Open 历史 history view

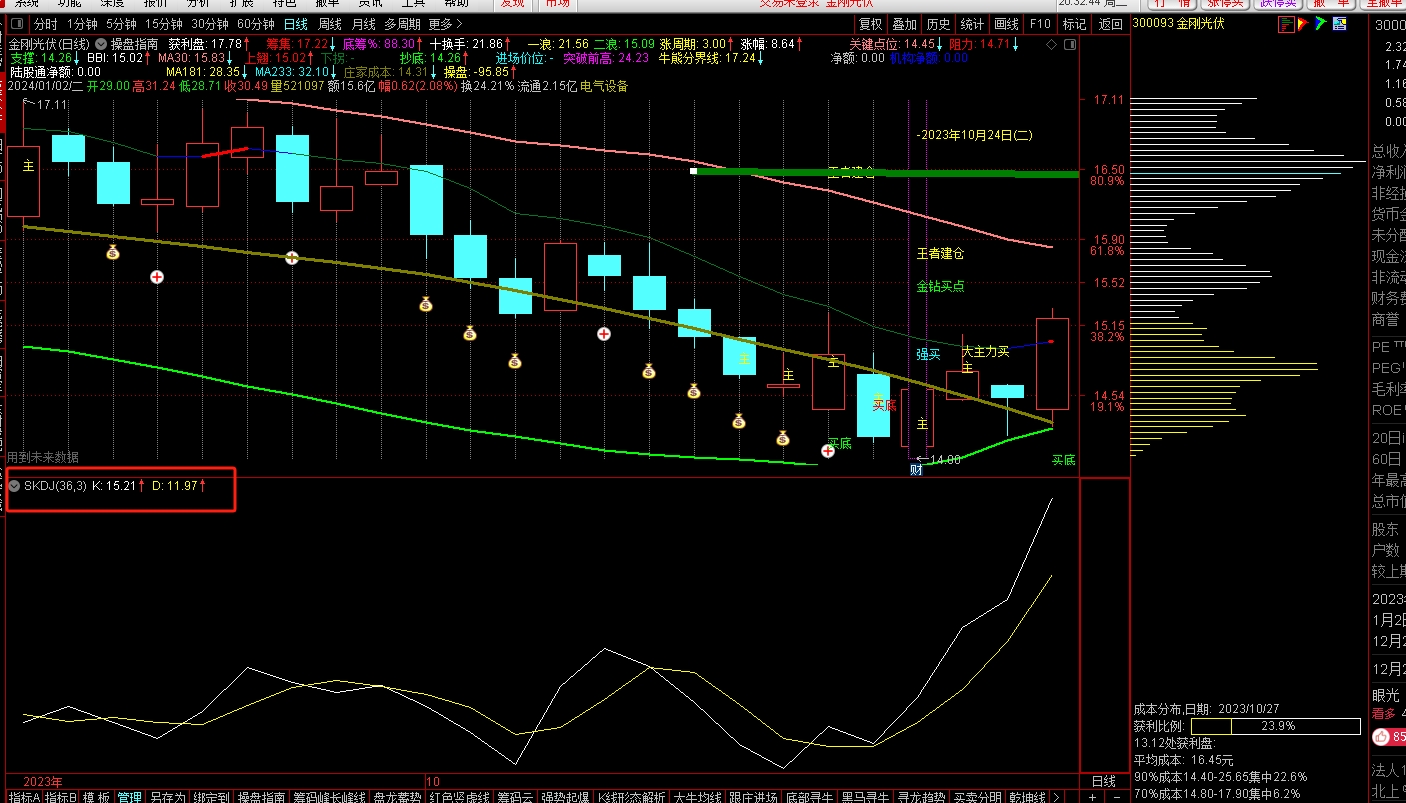click(x=938, y=24)
